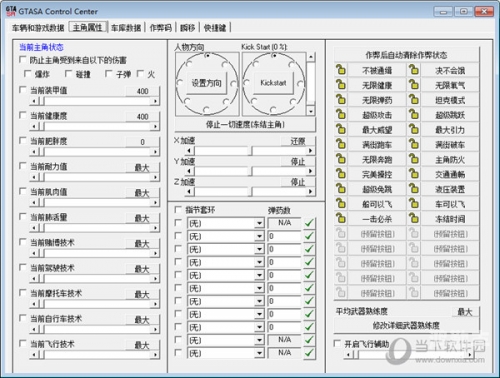Click the lock icon beside 冻结时间

point(414,219)
